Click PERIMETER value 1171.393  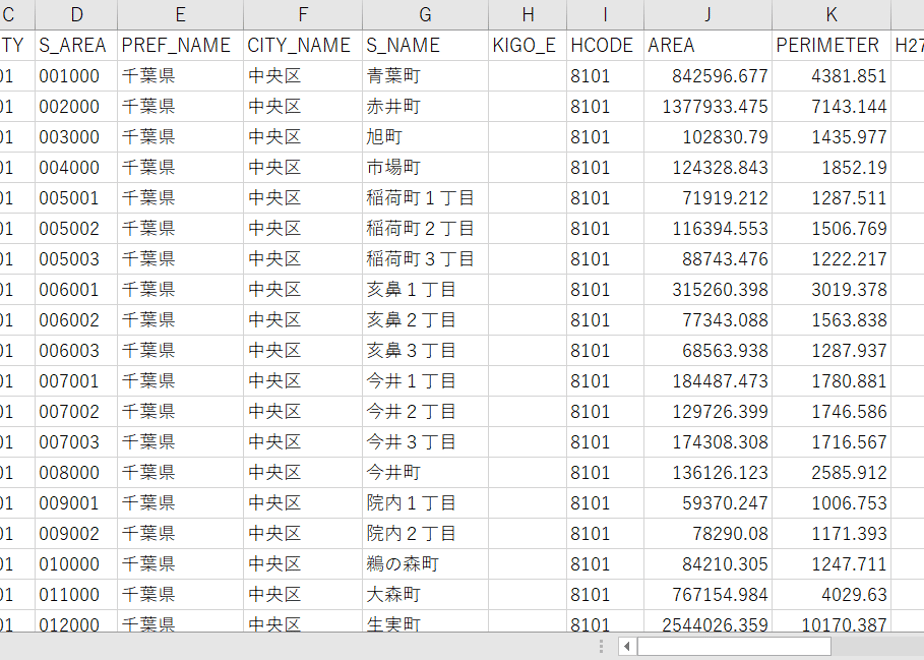[831, 534]
